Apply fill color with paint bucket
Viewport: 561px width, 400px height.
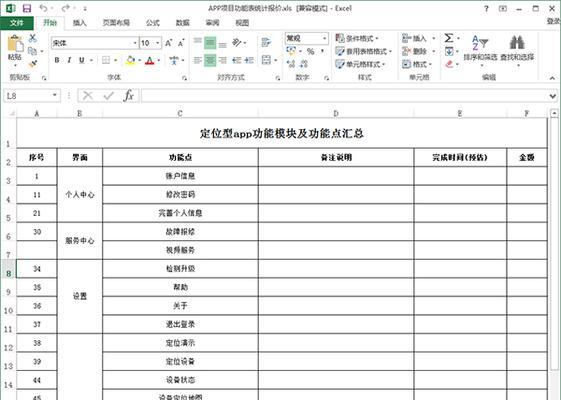click(x=131, y=60)
